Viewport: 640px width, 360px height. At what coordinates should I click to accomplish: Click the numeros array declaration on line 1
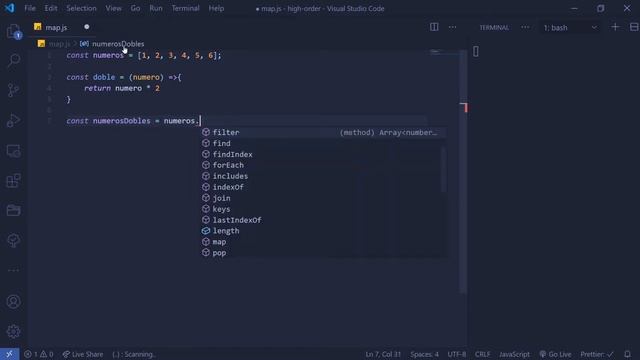[x=108, y=56]
